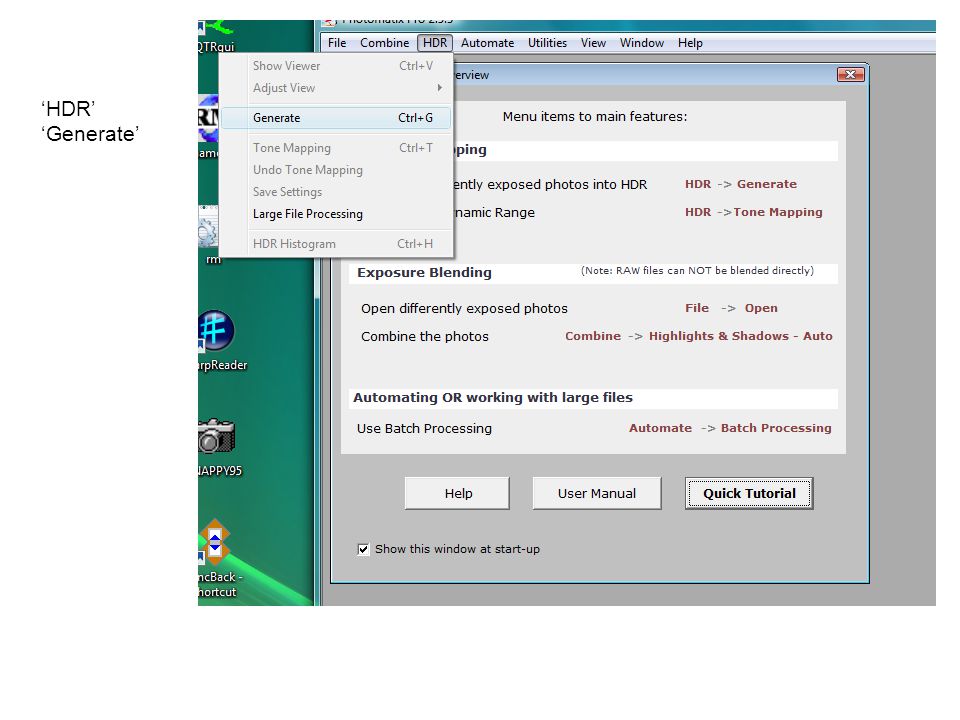This screenshot has width=960, height=720.
Task: Select the camera SNAPPY95 desktop icon
Action: (216, 436)
